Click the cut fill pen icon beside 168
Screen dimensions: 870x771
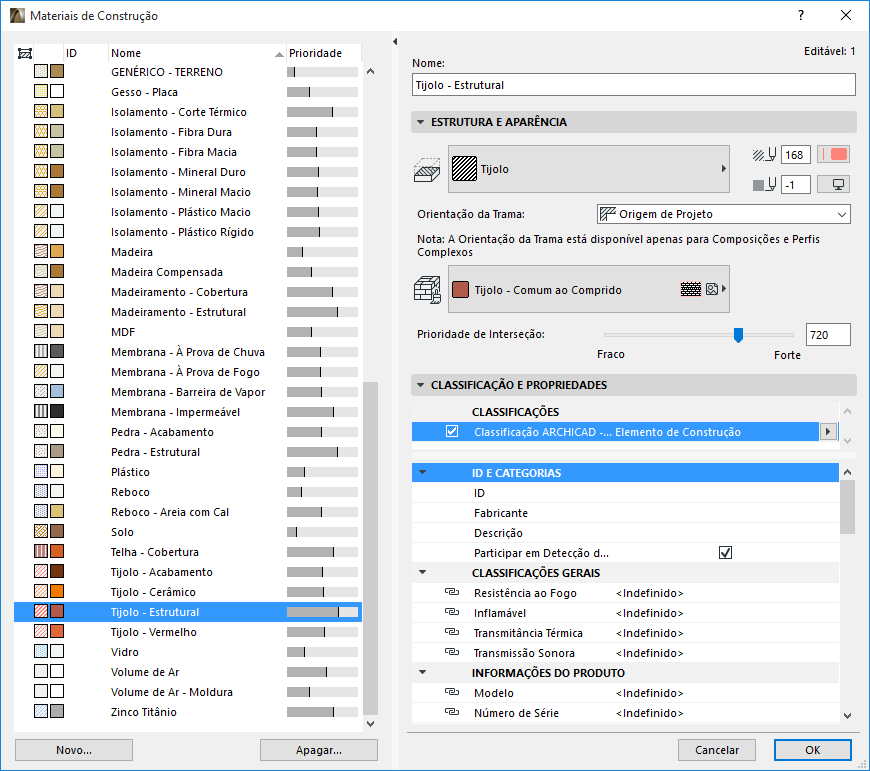coord(764,155)
